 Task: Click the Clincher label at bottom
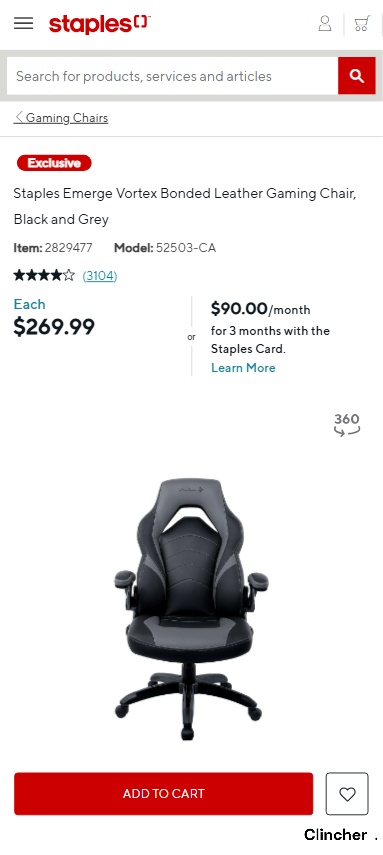point(336,835)
